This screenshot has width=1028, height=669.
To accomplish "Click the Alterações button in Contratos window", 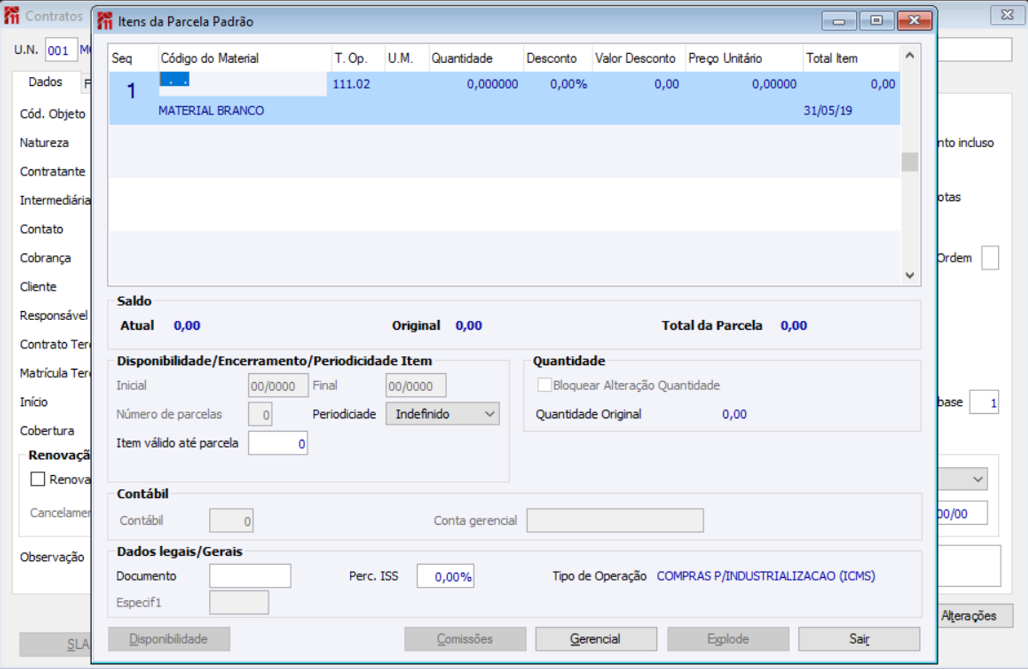I will pos(975,616).
